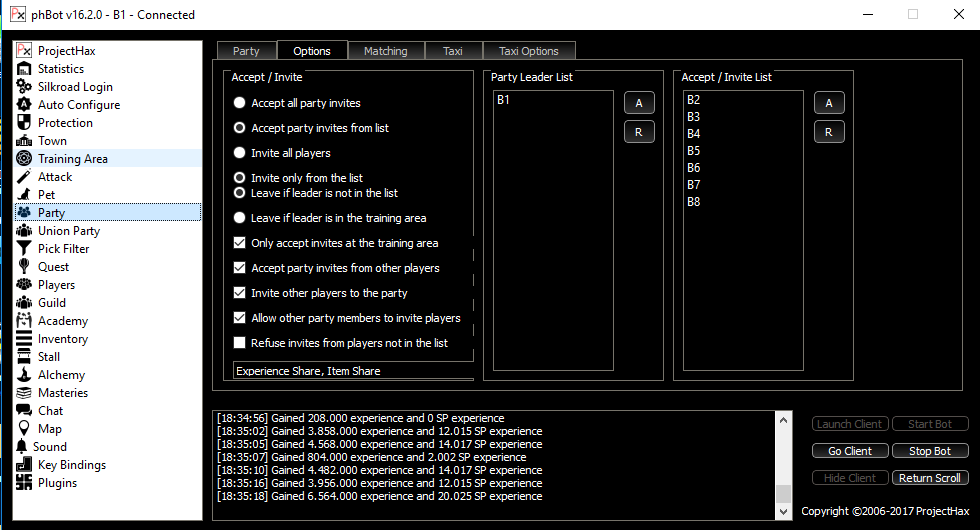The width and height of the screenshot is (980, 530).
Task: Enable Refuse invites from players not in list
Action: pos(239,343)
